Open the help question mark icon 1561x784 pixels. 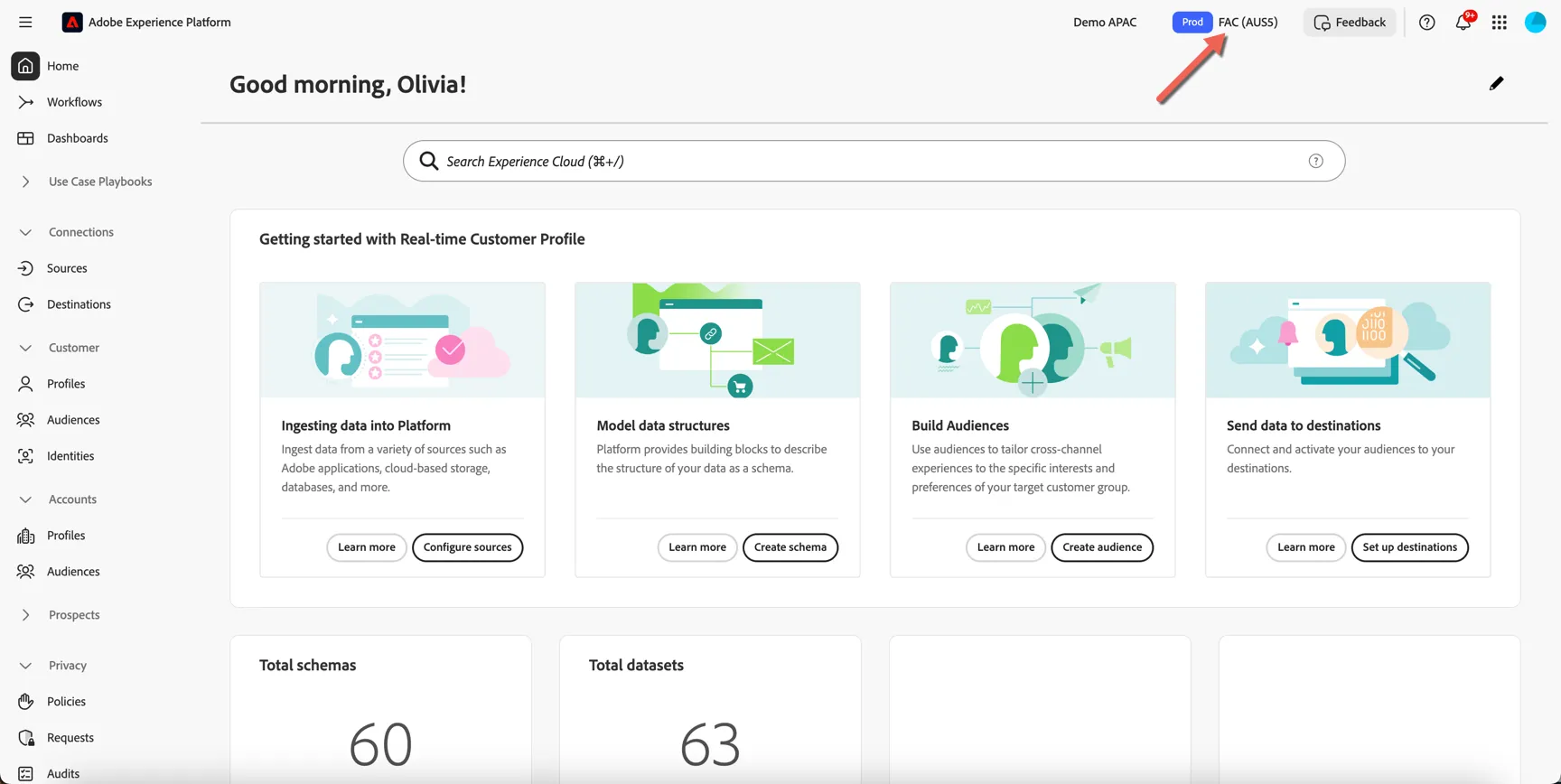(x=1426, y=23)
